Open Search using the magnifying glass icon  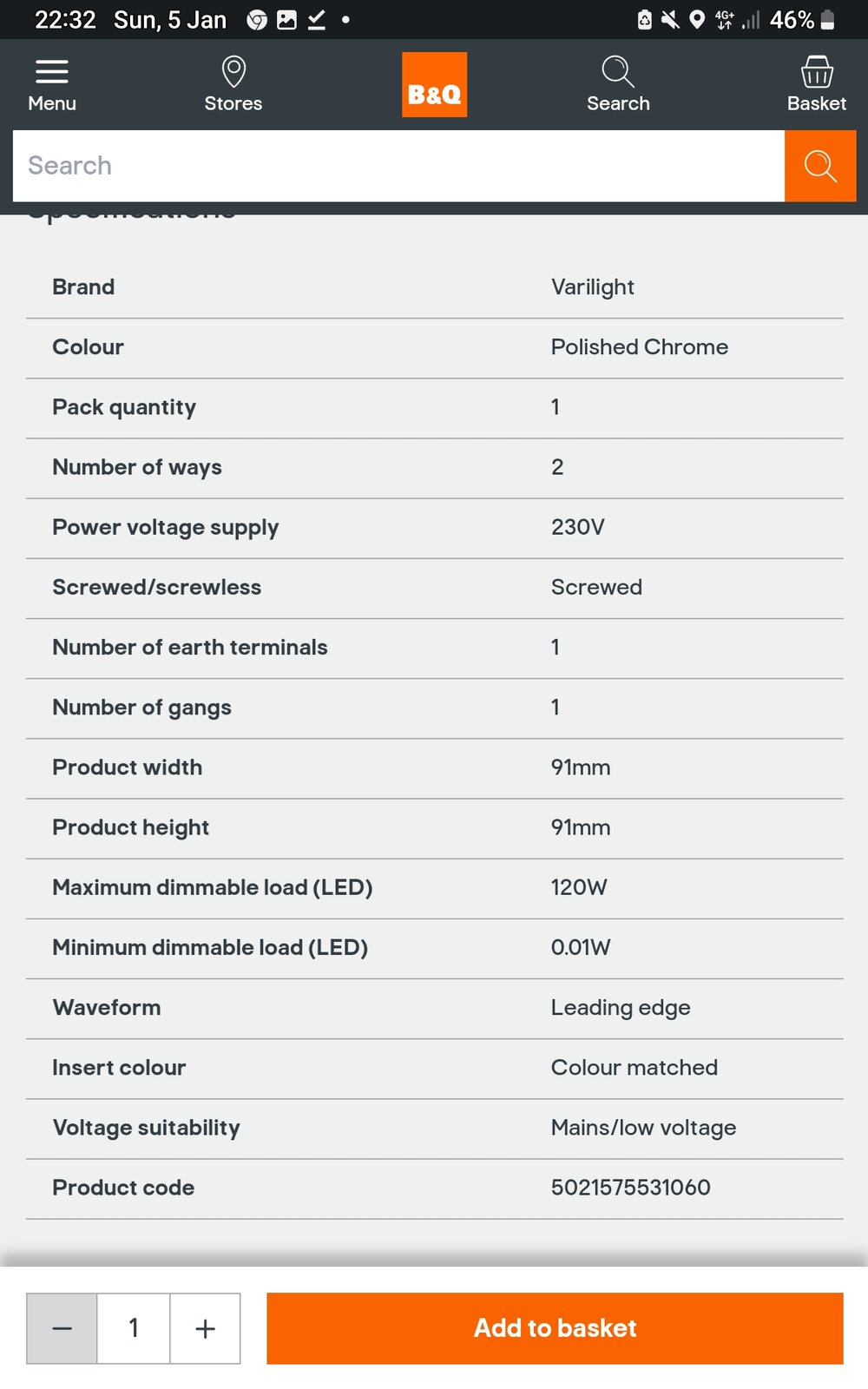[x=618, y=71]
